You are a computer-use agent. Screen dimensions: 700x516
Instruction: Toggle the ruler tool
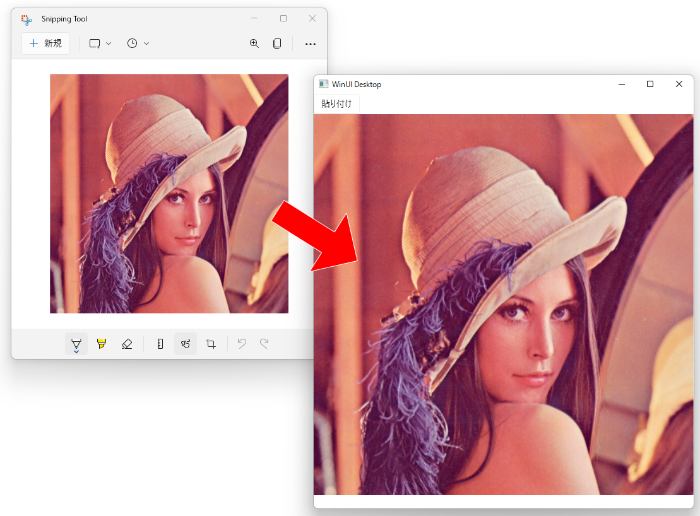point(160,344)
